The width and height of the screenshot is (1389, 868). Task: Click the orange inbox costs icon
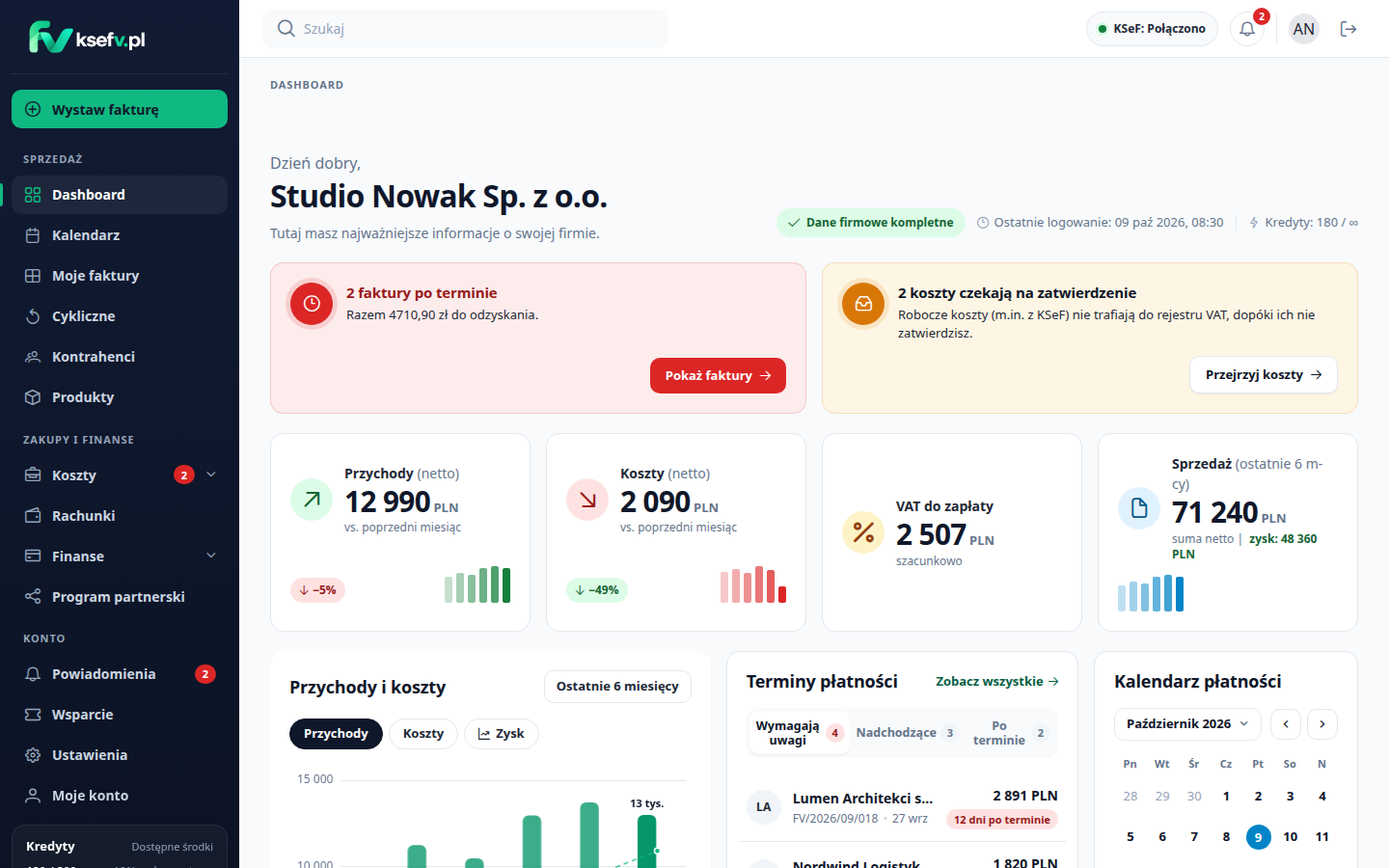point(863,304)
